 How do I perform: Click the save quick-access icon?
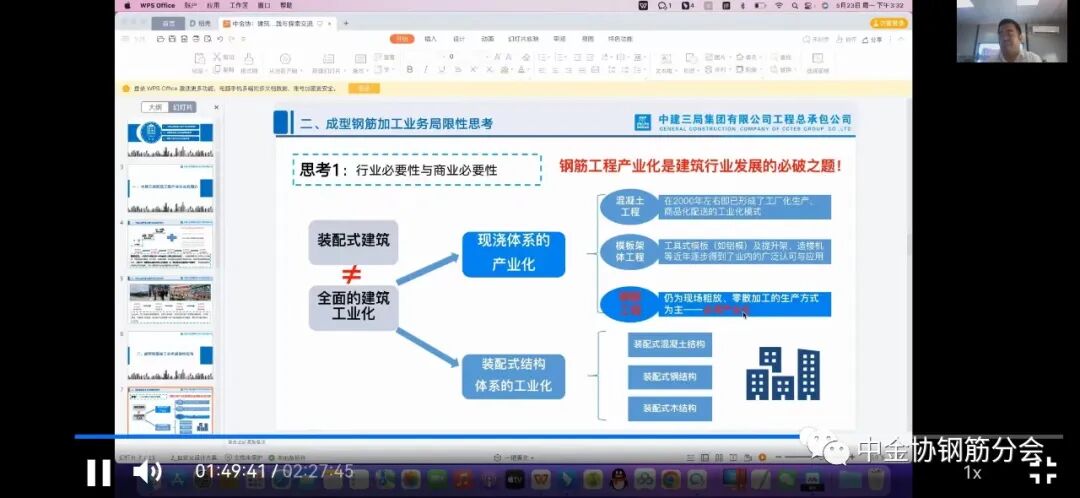(173, 39)
